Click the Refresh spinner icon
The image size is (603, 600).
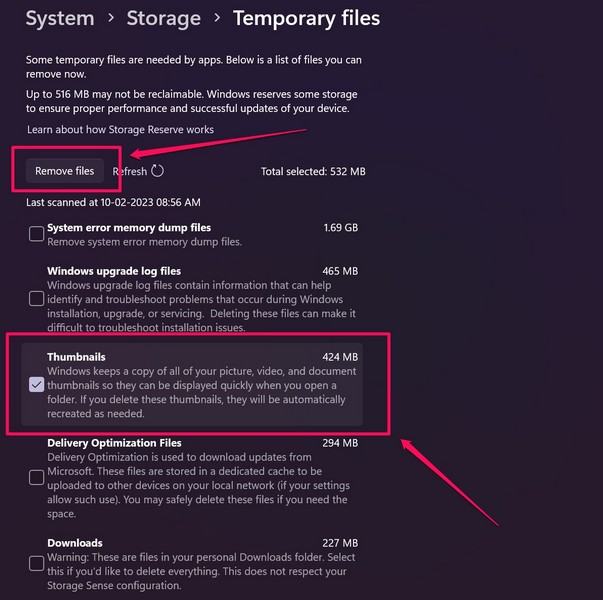pos(158,171)
